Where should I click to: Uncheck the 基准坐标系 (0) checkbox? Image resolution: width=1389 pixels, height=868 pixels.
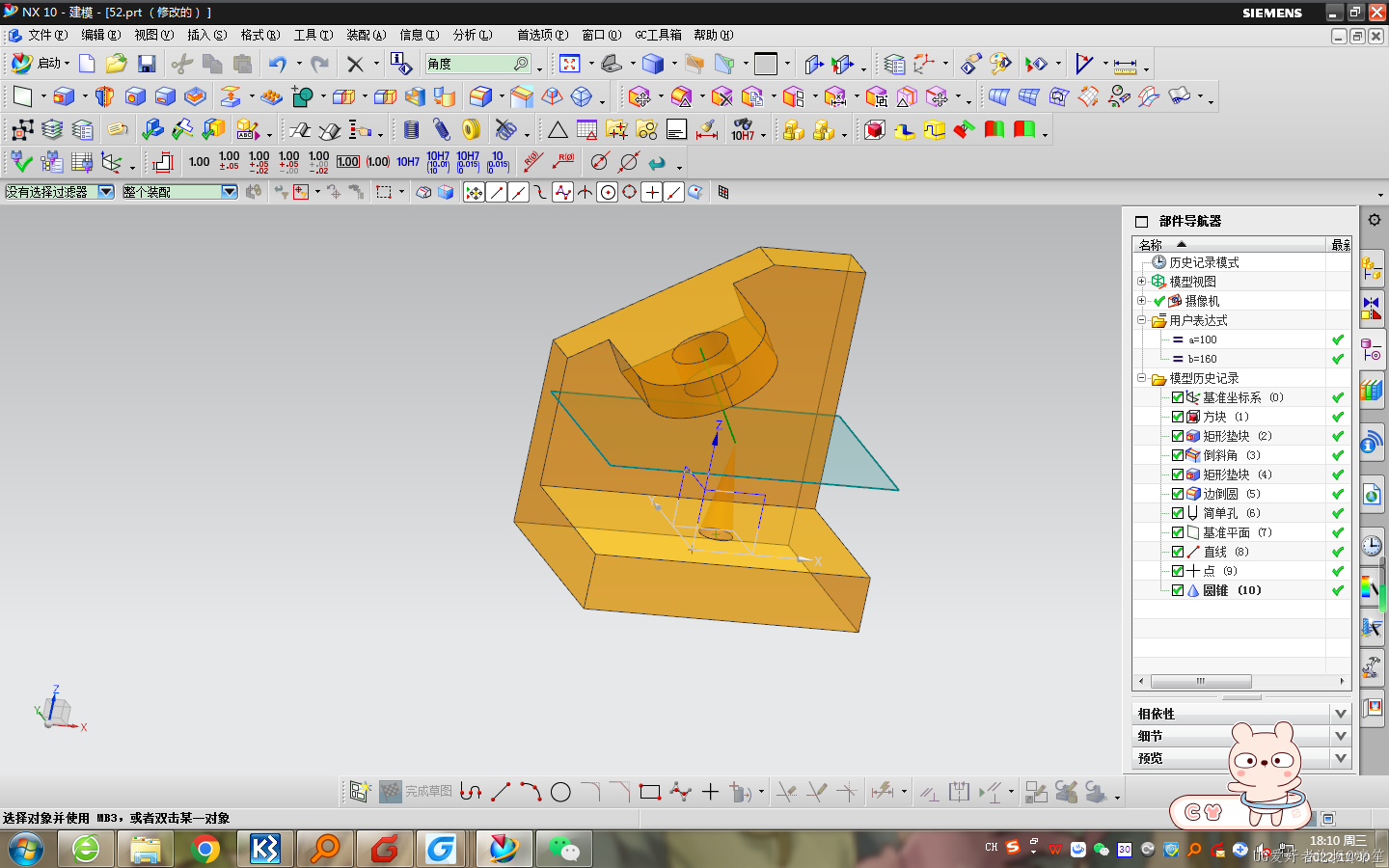pyautogui.click(x=1178, y=397)
